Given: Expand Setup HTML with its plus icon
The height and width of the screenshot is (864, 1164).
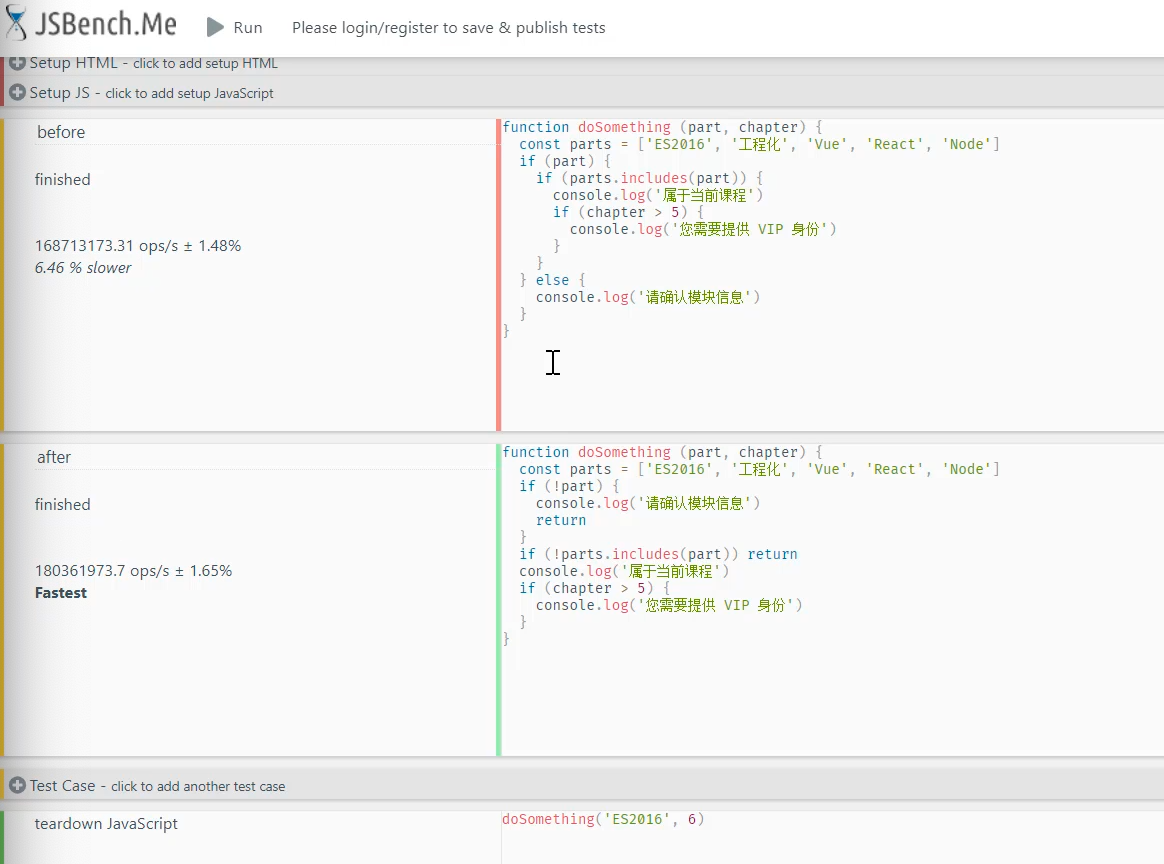Looking at the screenshot, I should coord(18,63).
